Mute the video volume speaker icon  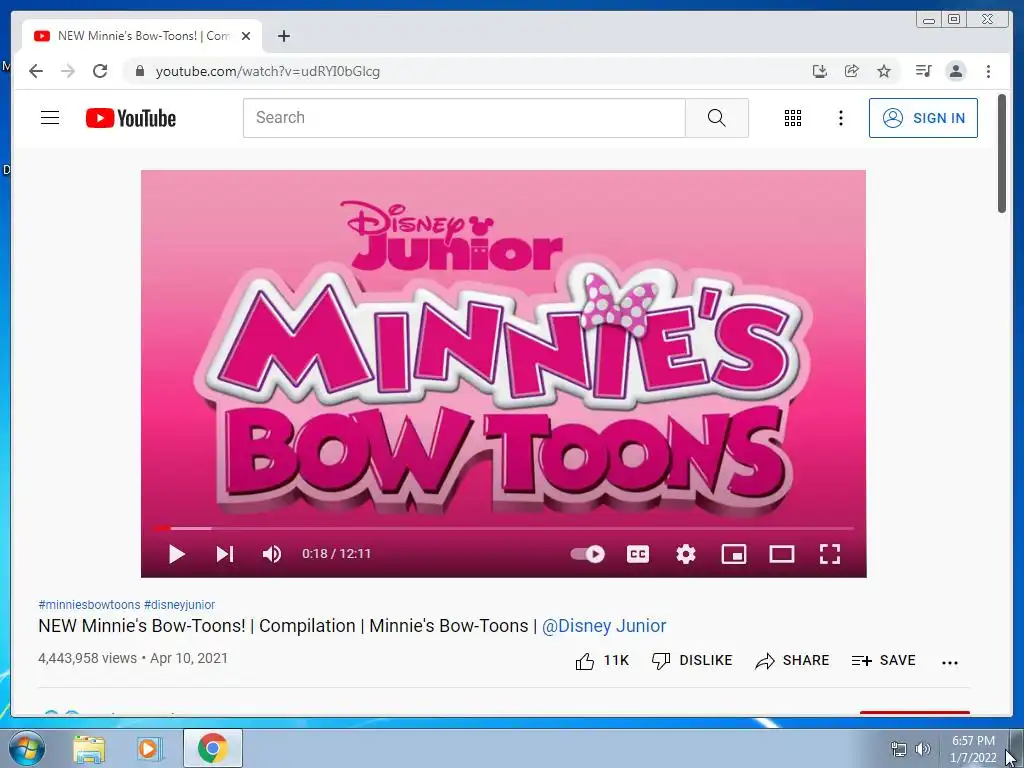click(272, 554)
